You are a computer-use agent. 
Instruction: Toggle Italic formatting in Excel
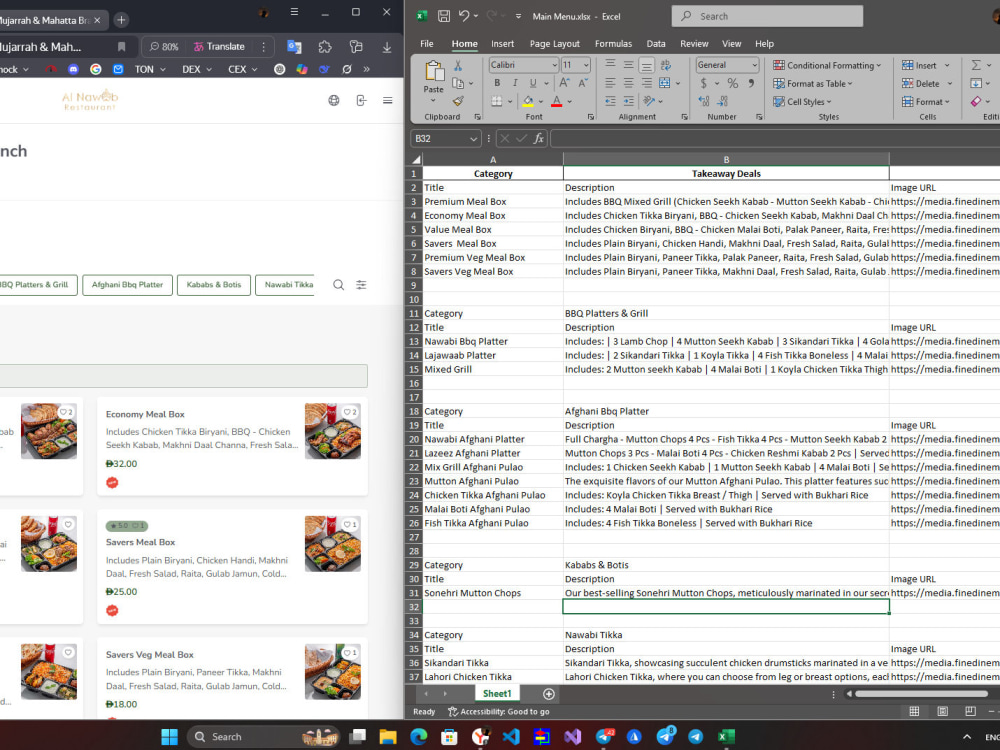tap(515, 83)
